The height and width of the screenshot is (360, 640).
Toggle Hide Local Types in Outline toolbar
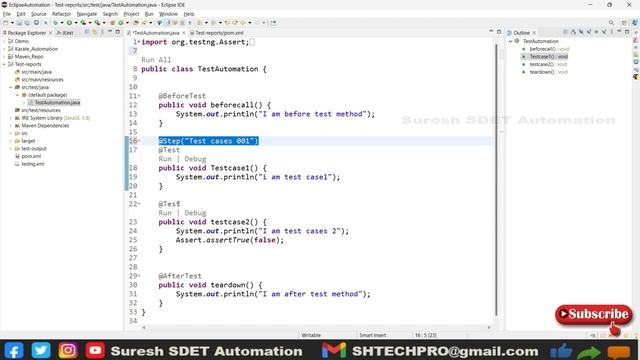click(604, 32)
